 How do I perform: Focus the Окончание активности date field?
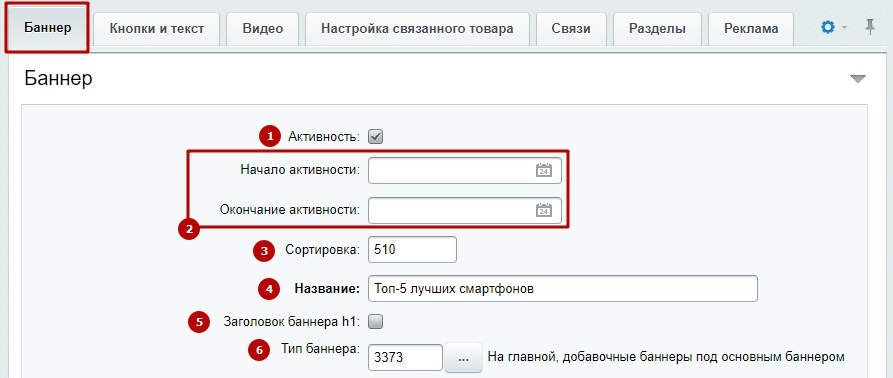point(465,211)
